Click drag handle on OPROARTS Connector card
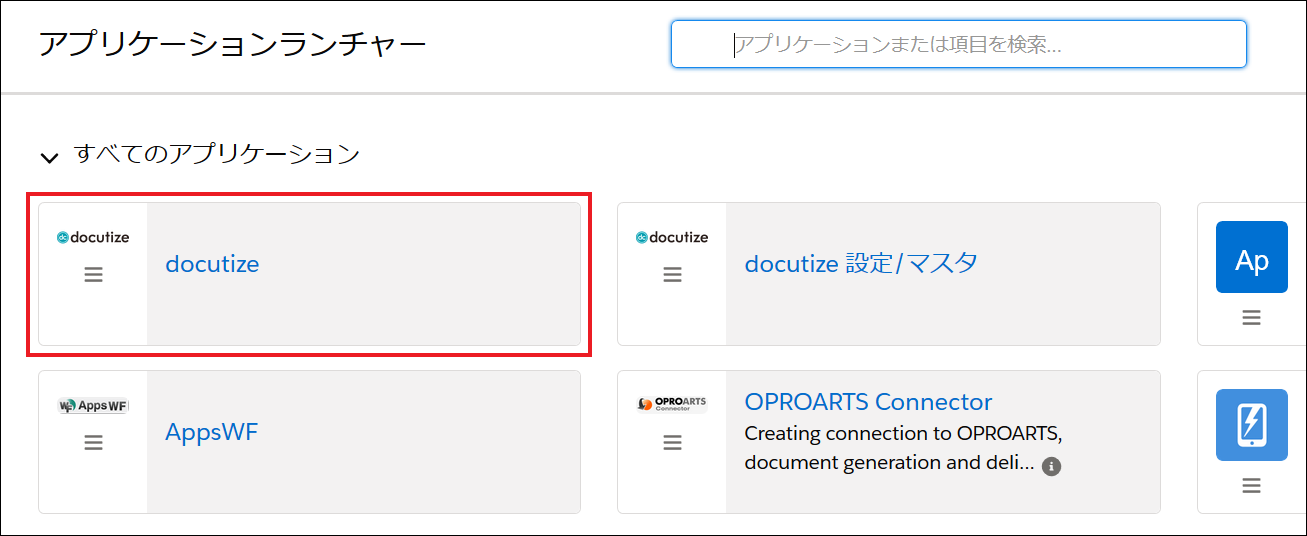The height and width of the screenshot is (536, 1307). coord(672,442)
